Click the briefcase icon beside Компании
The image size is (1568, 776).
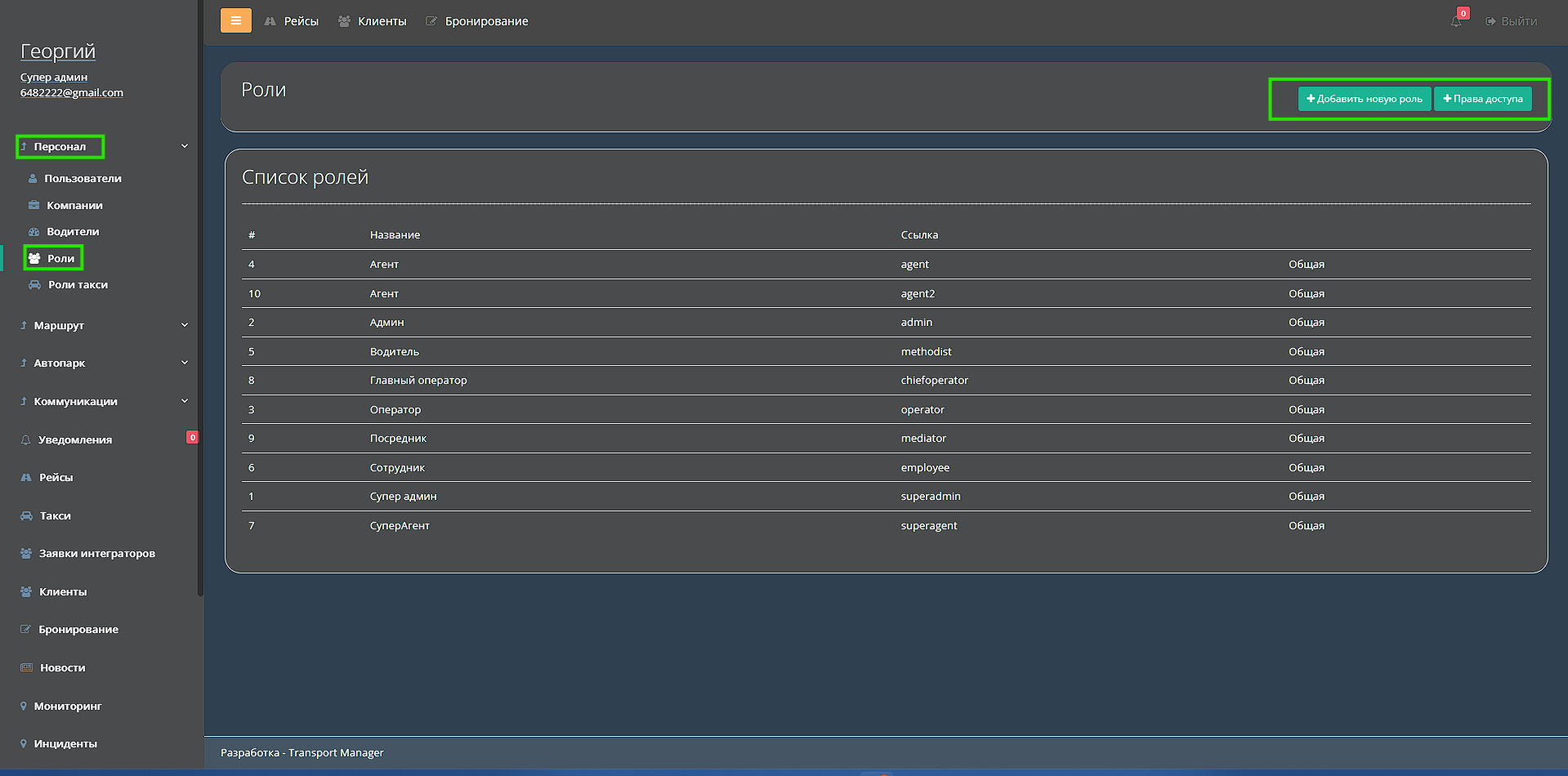point(34,205)
